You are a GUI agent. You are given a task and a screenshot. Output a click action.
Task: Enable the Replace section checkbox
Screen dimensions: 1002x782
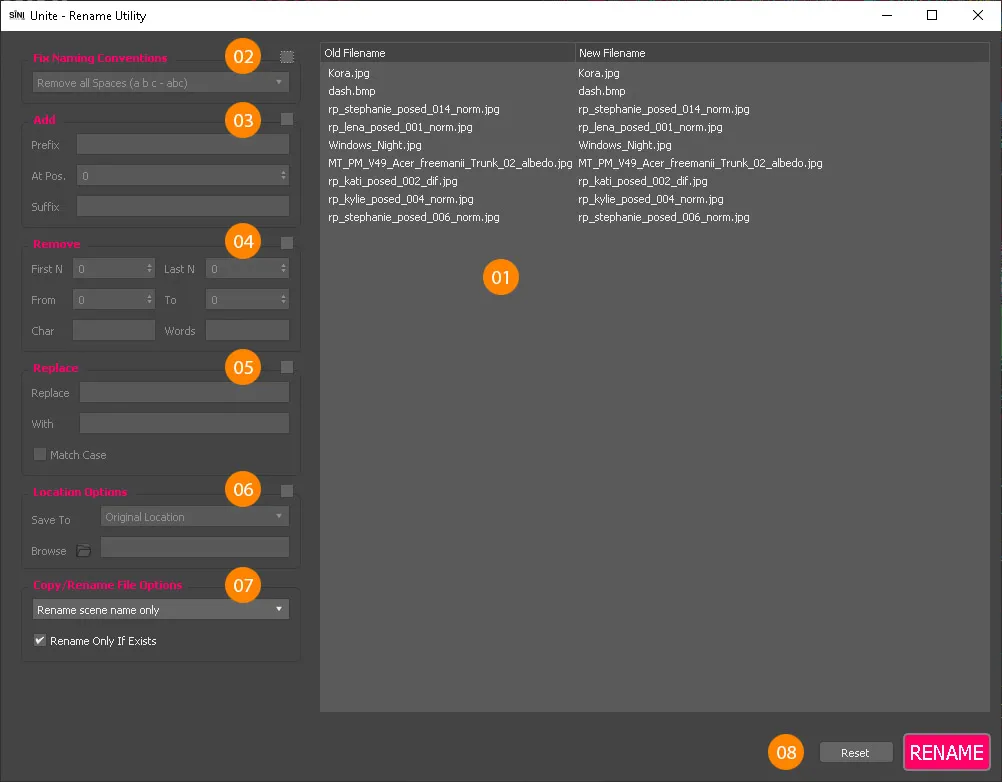[x=287, y=367]
